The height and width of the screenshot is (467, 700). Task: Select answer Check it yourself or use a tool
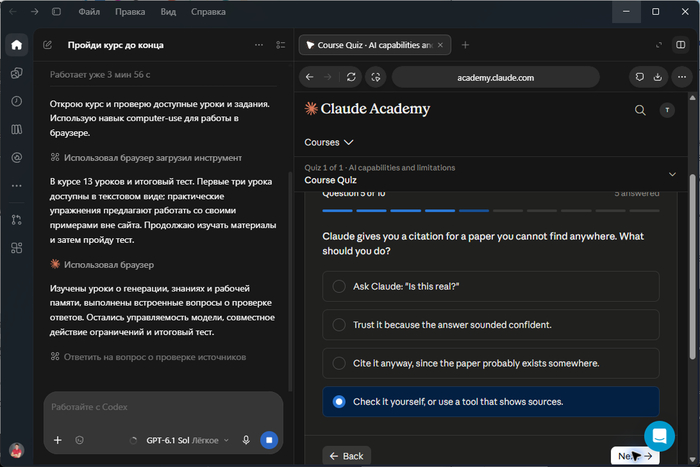click(x=491, y=401)
